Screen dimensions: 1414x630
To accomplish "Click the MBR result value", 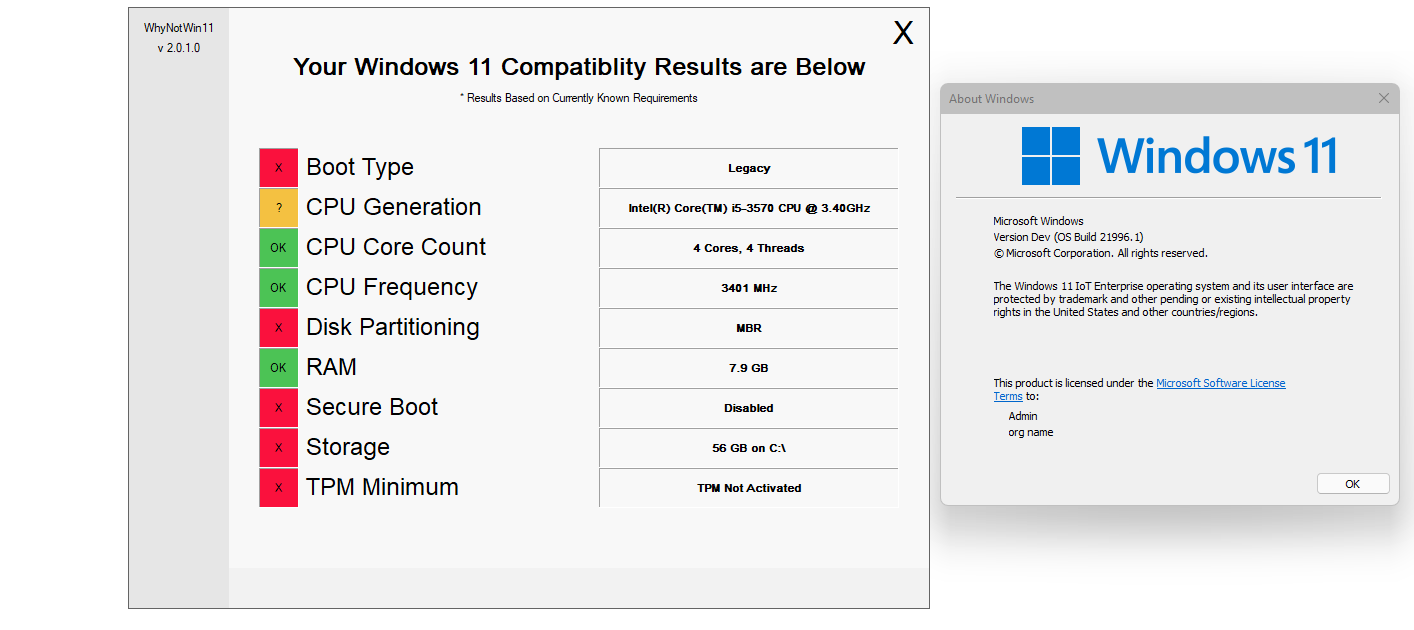I will 749,328.
